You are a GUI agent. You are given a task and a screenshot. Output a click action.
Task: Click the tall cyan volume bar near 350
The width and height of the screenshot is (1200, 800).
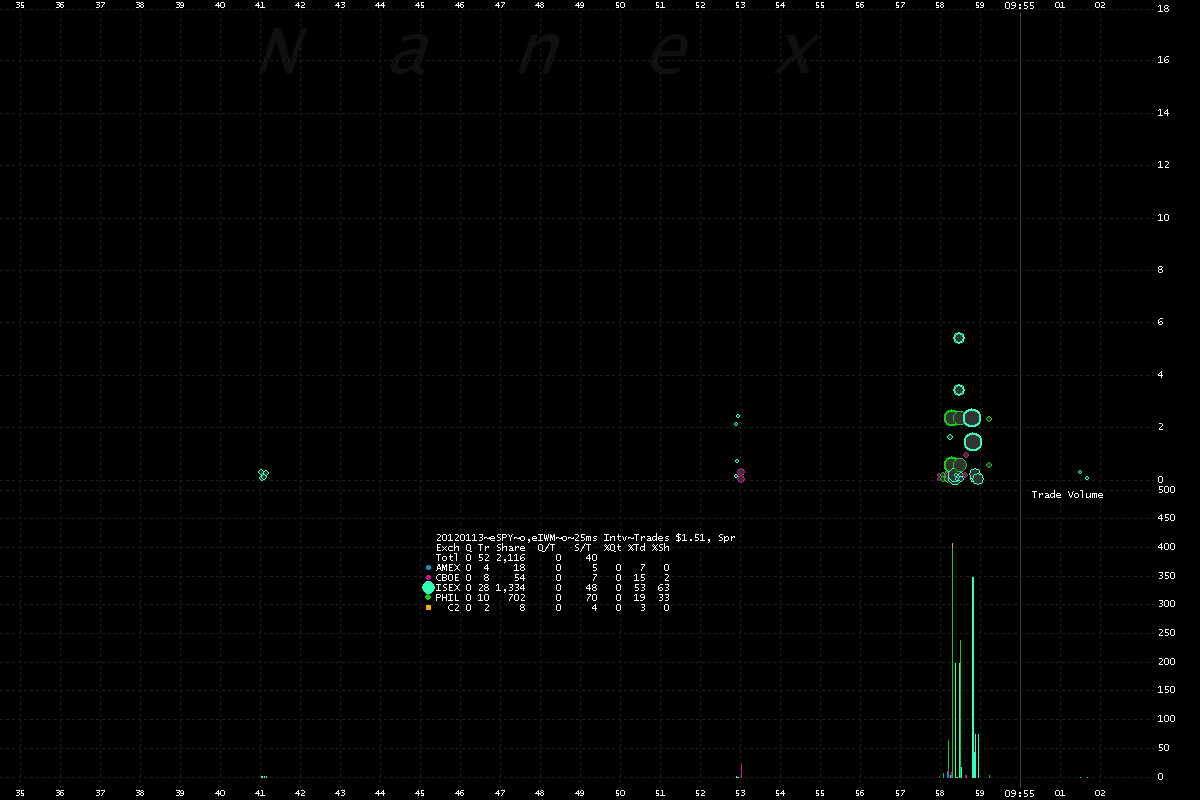click(972, 677)
